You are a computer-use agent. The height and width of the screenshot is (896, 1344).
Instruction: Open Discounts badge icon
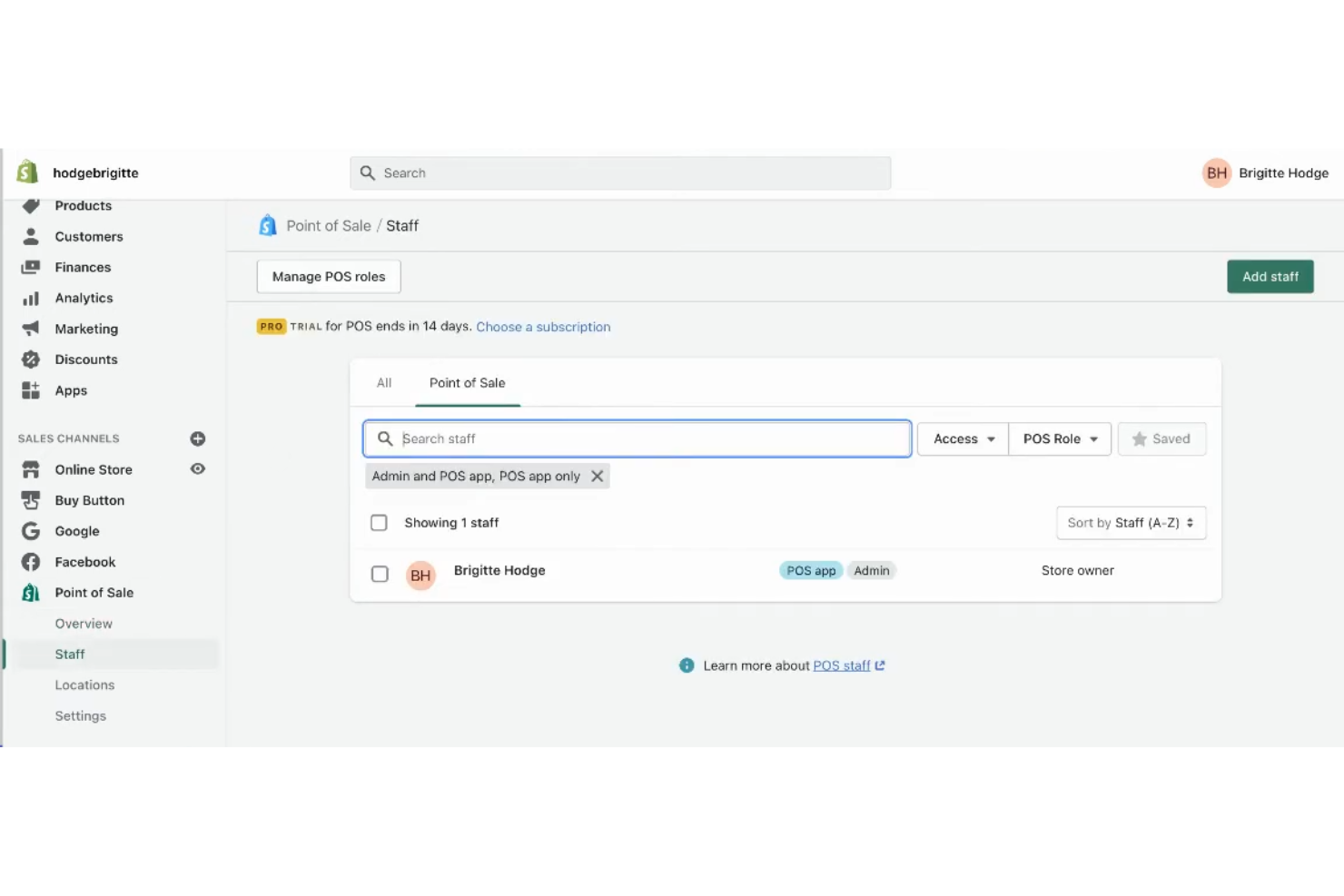[31, 359]
